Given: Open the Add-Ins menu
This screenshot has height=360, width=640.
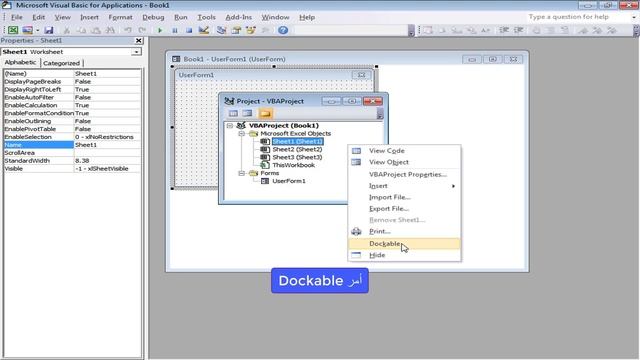Looking at the screenshot, I should click(x=238, y=17).
